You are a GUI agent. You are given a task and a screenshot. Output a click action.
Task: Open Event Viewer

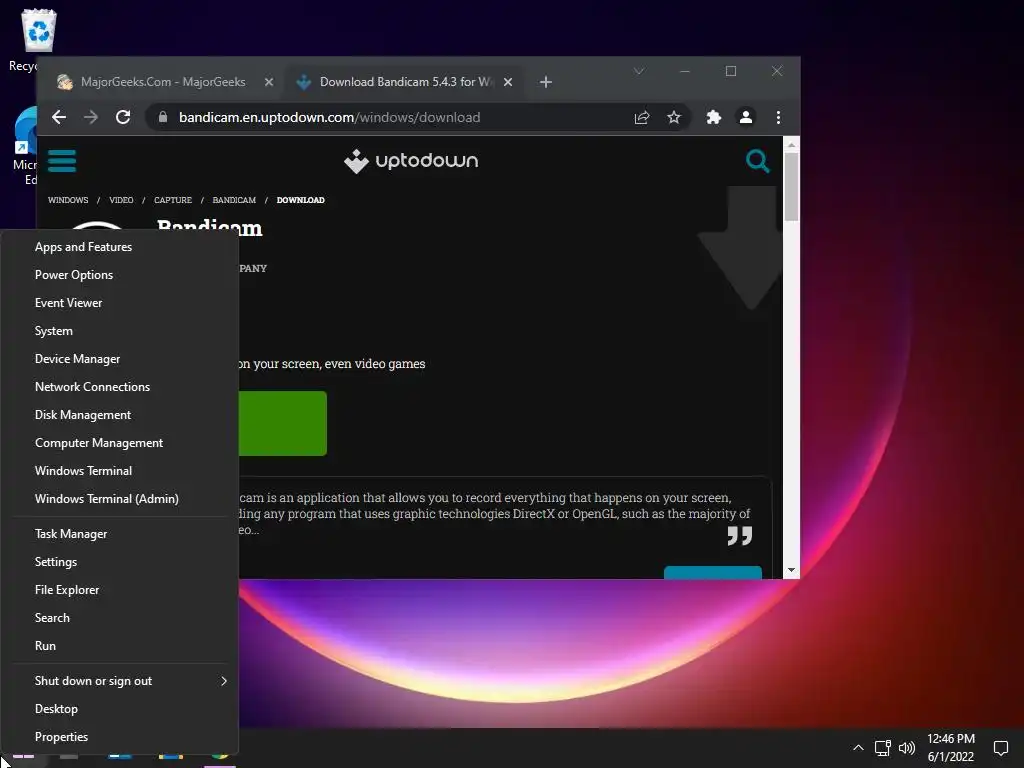[x=120, y=303]
